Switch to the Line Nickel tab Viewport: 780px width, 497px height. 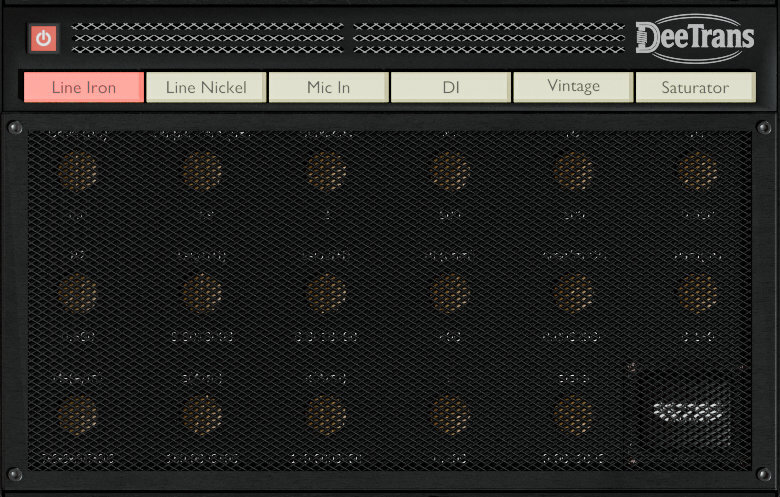(x=206, y=87)
